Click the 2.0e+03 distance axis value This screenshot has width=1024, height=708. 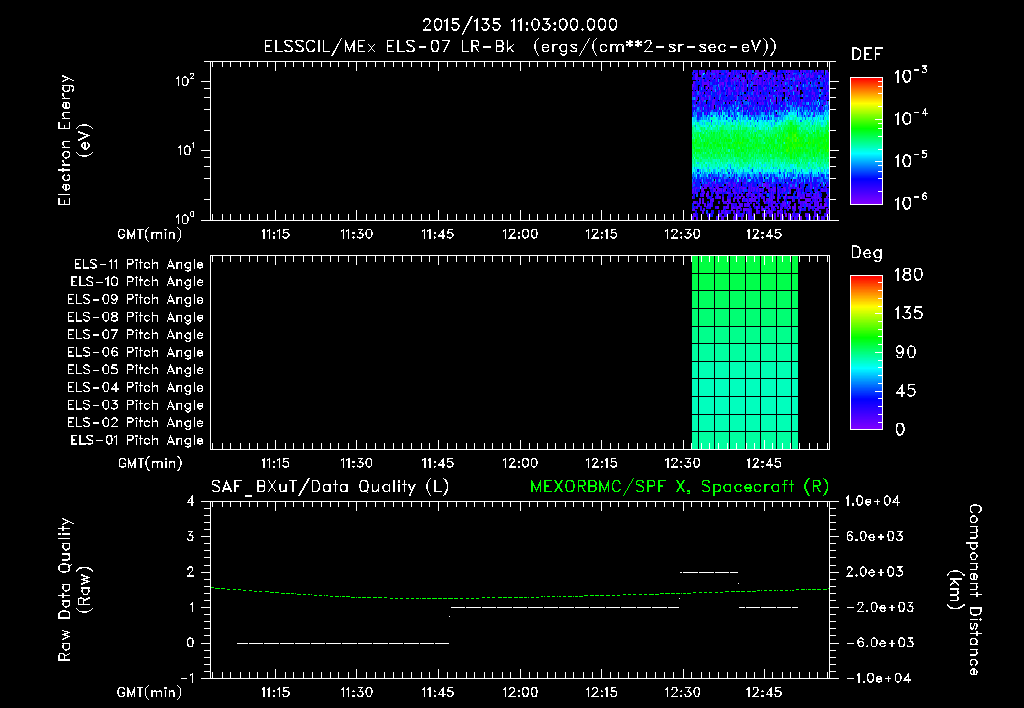875,572
